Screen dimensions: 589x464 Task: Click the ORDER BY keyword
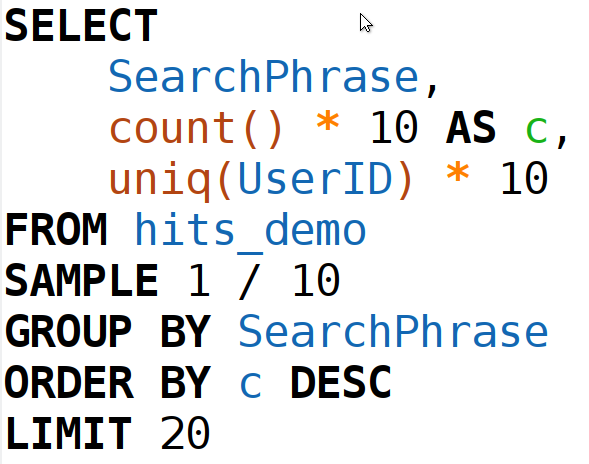tap(107, 382)
